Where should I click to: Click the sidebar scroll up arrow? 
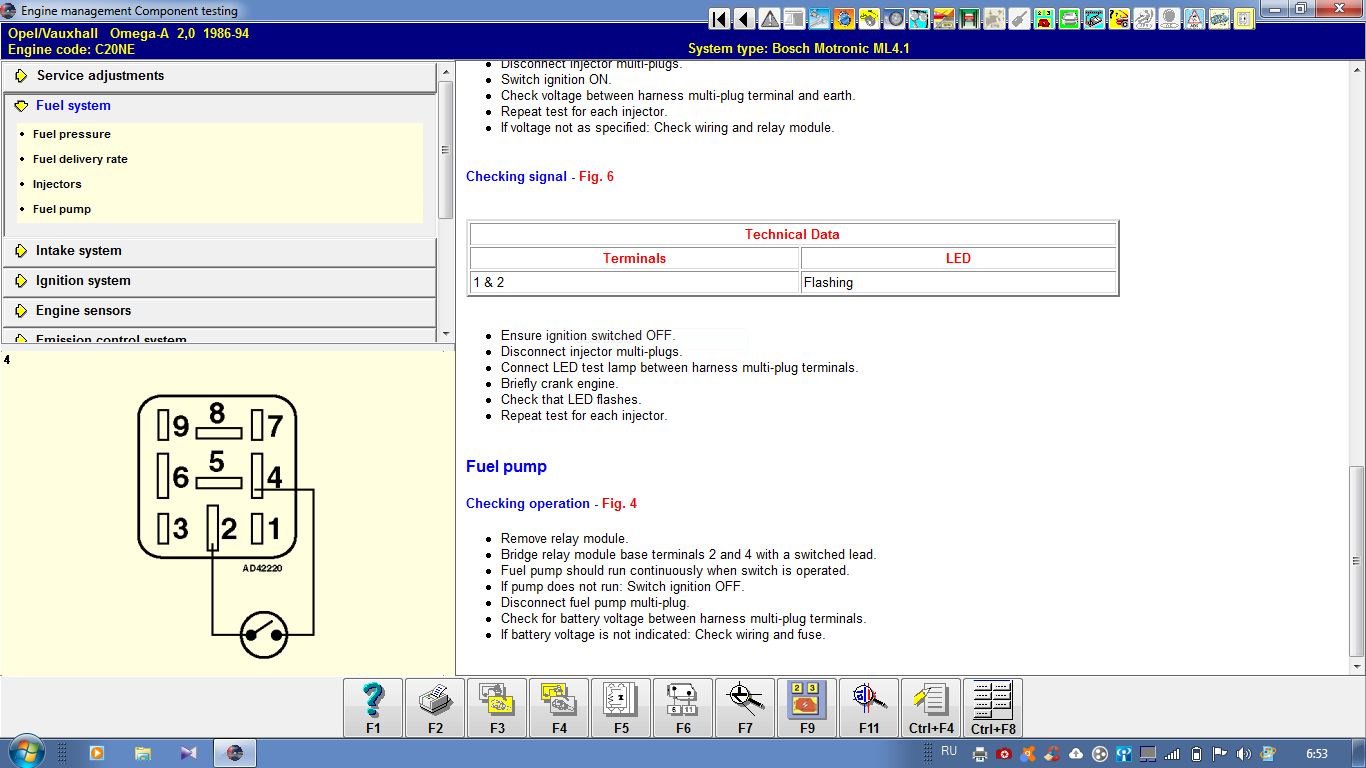(446, 70)
